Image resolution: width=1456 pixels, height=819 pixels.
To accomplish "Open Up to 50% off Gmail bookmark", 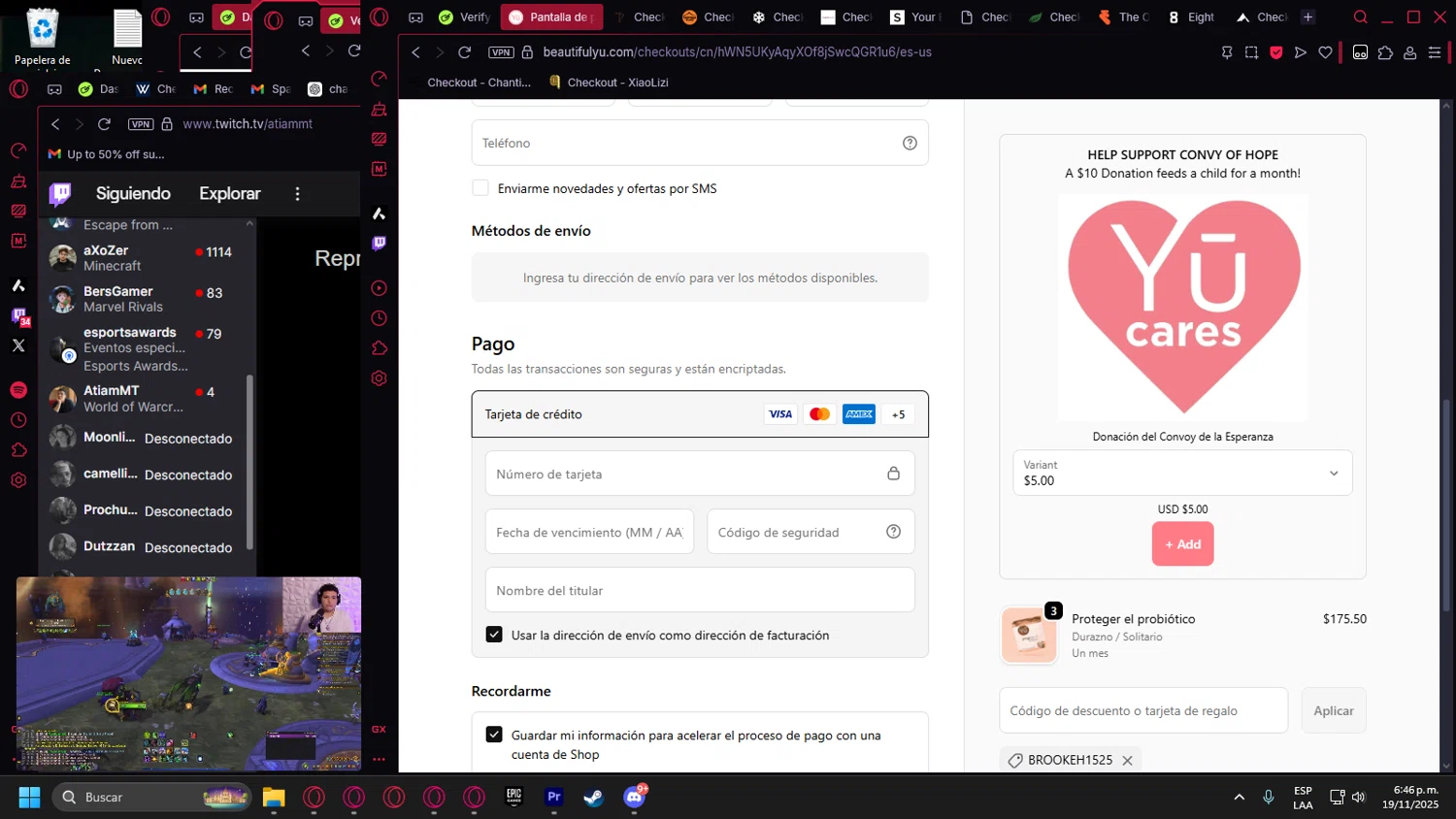I will [107, 154].
